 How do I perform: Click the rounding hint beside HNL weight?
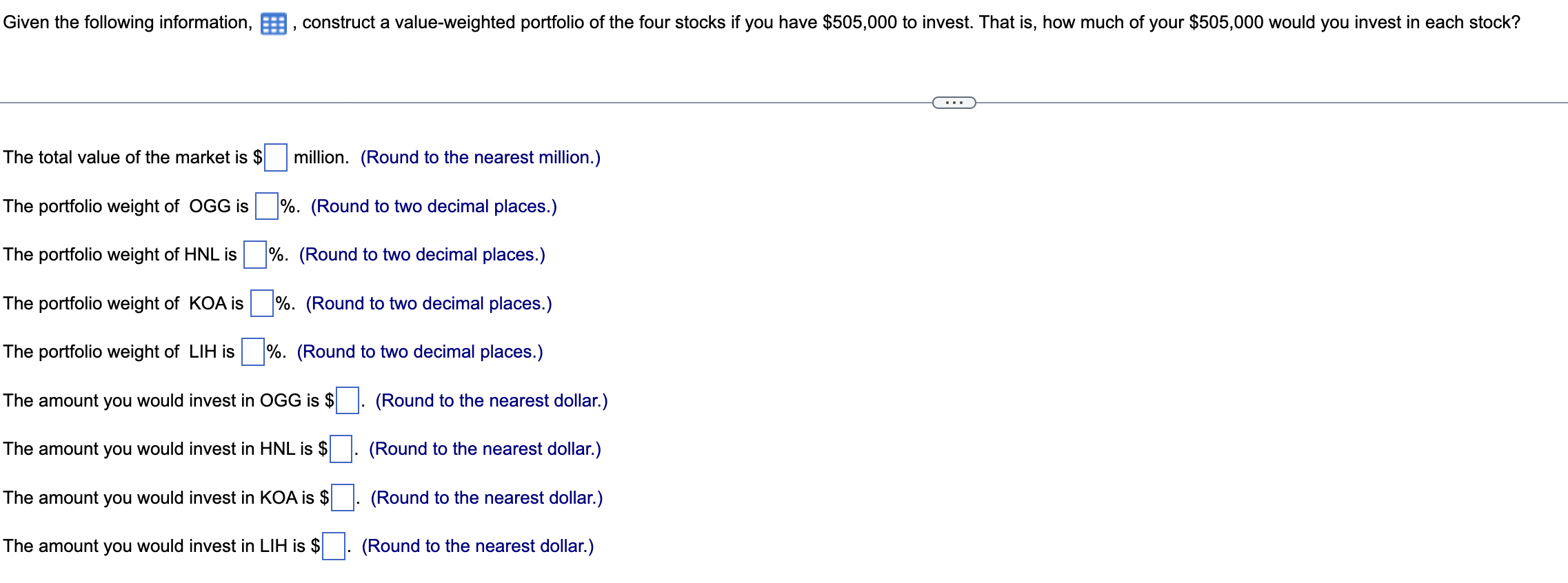[422, 254]
